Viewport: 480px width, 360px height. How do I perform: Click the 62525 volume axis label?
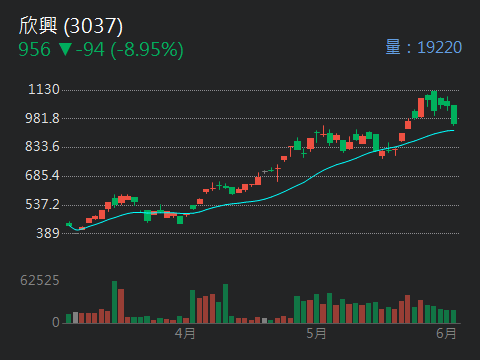point(40,280)
